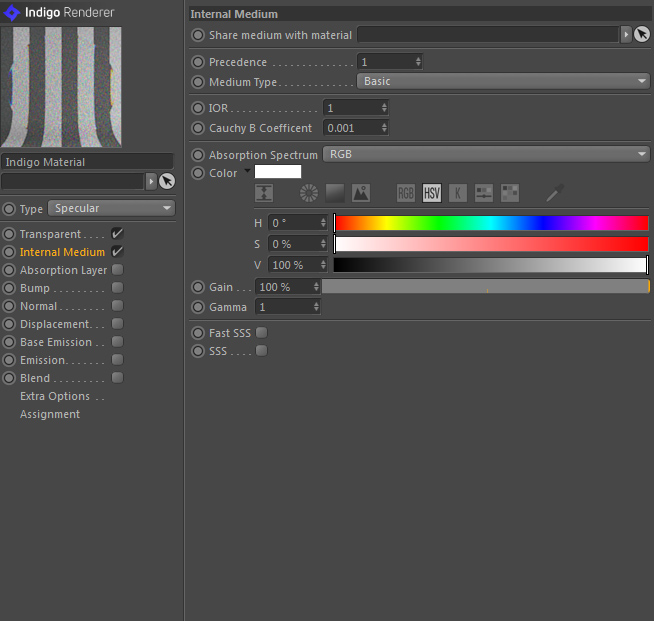Image resolution: width=654 pixels, height=621 pixels.
Task: Select the color spectrum mode icon
Action: (x=335, y=193)
